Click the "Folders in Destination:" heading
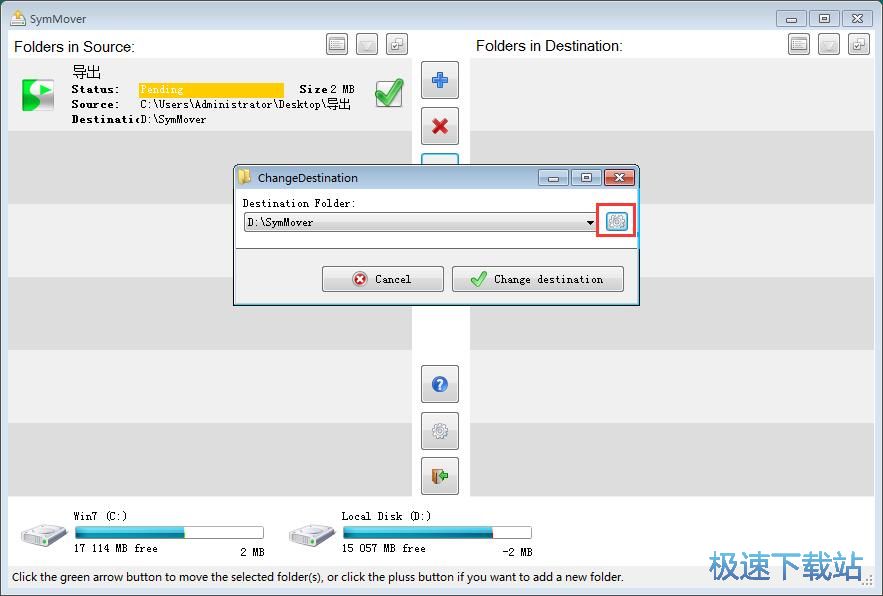This screenshot has height=596, width=883. (549, 46)
